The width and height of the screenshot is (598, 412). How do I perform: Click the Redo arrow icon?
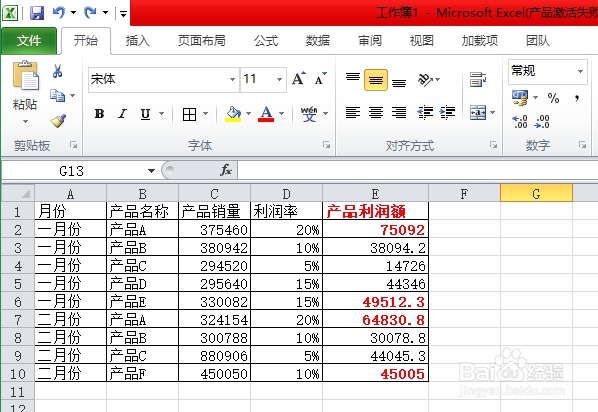click(x=90, y=13)
